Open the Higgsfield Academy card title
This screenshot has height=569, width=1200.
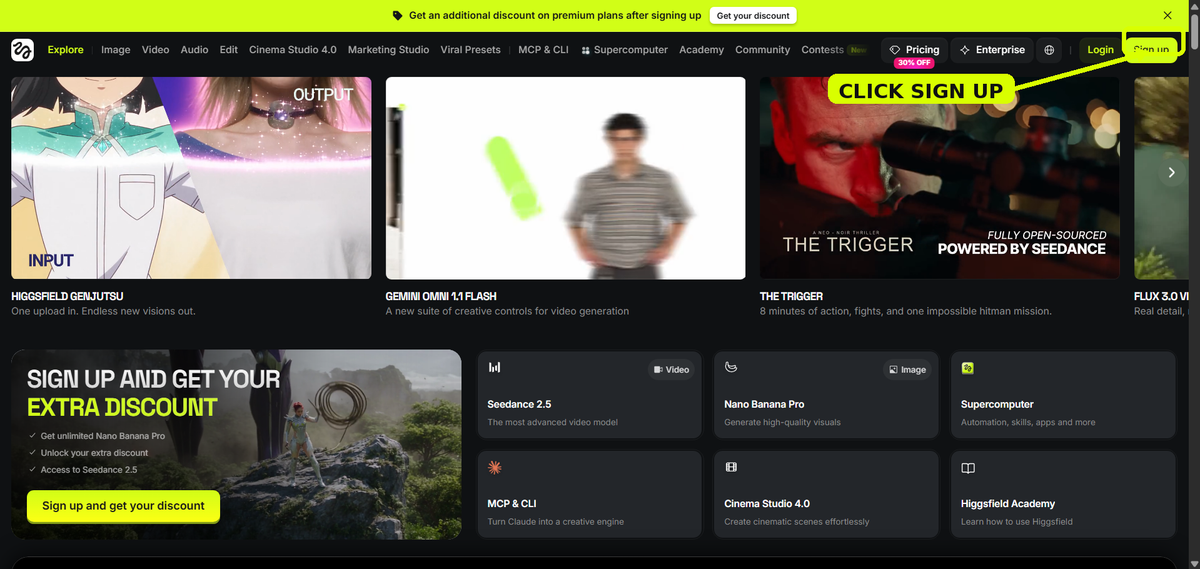(1008, 504)
